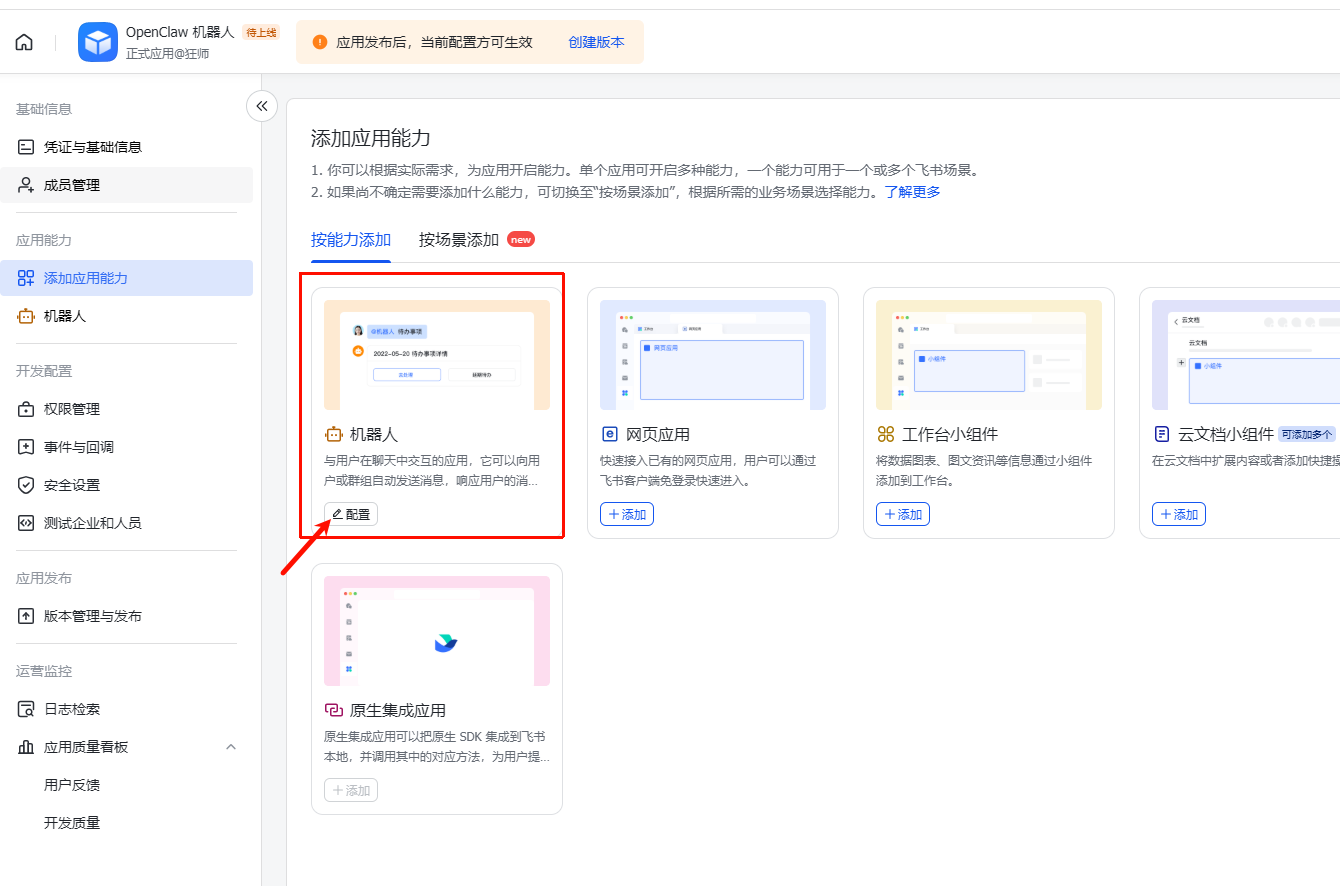Click the 添加应用能力 grid icon in sidebar

tap(26, 278)
